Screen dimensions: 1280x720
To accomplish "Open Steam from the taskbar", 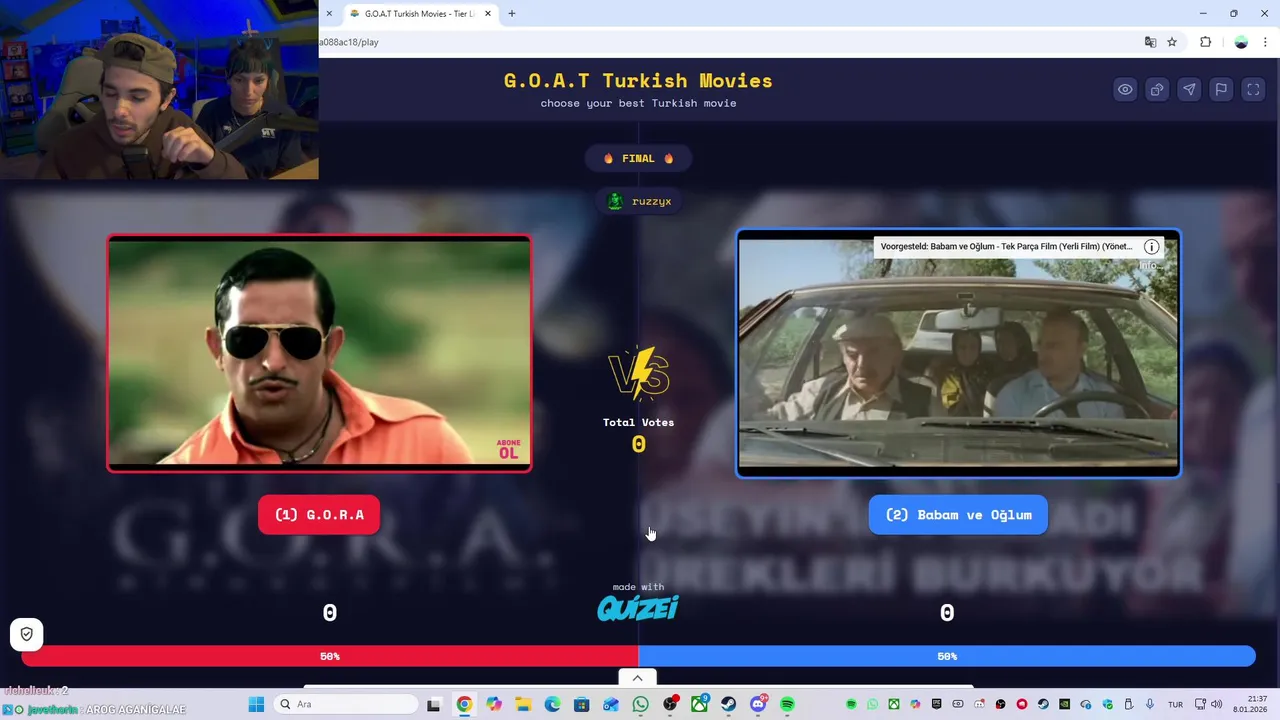I will (728, 704).
